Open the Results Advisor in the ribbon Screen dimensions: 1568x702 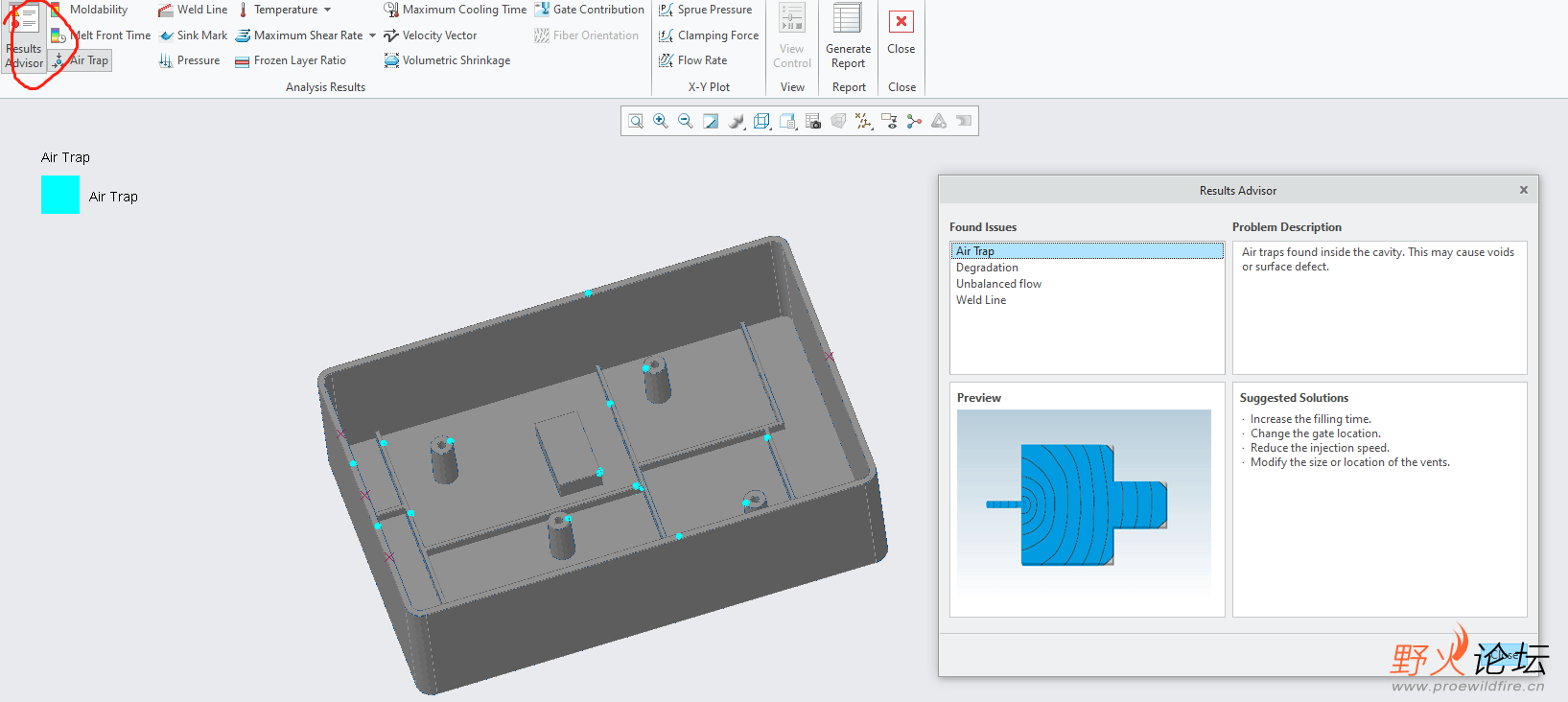coord(25,38)
